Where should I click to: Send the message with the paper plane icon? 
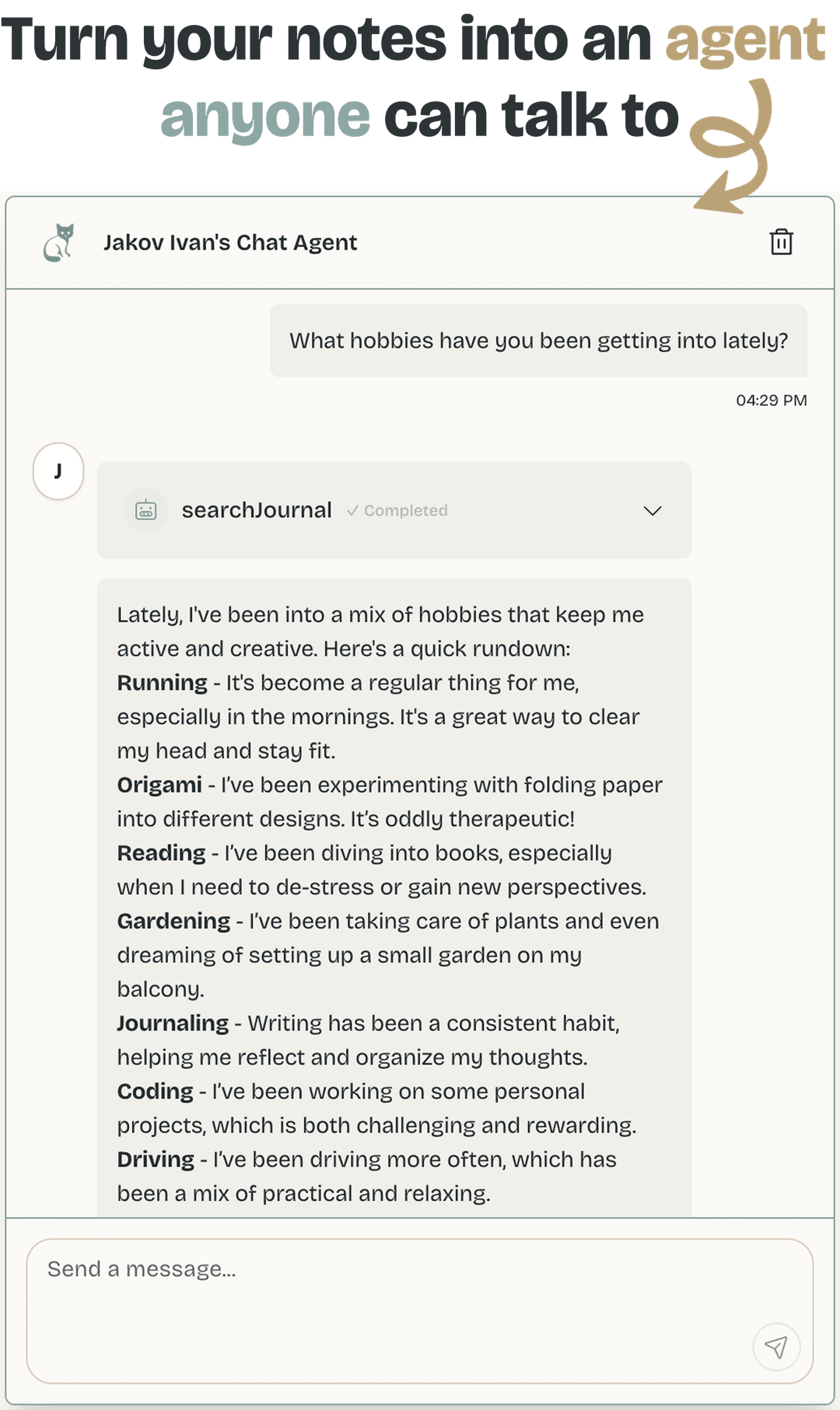[775, 1346]
